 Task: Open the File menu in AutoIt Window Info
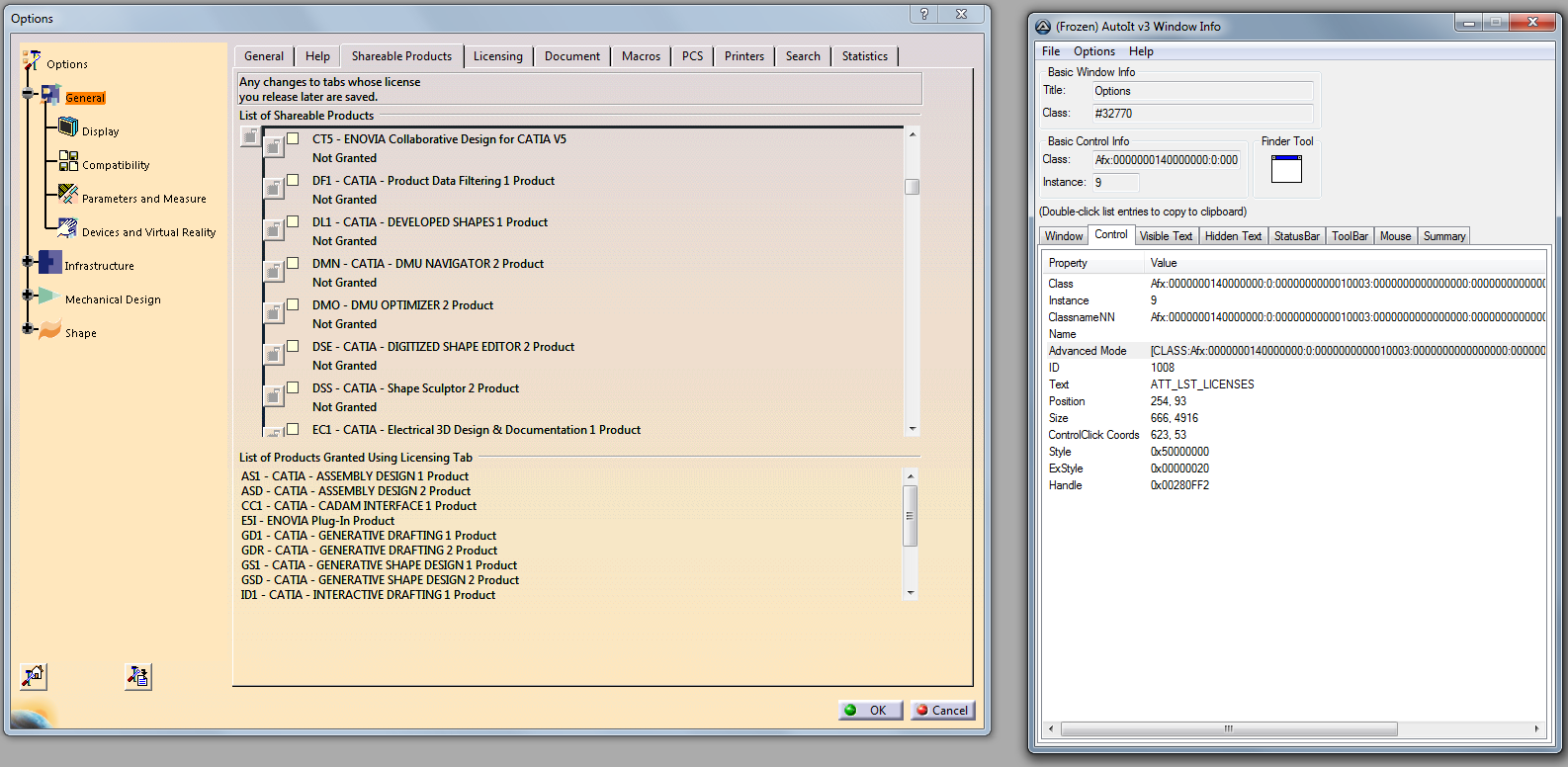[x=1050, y=51]
